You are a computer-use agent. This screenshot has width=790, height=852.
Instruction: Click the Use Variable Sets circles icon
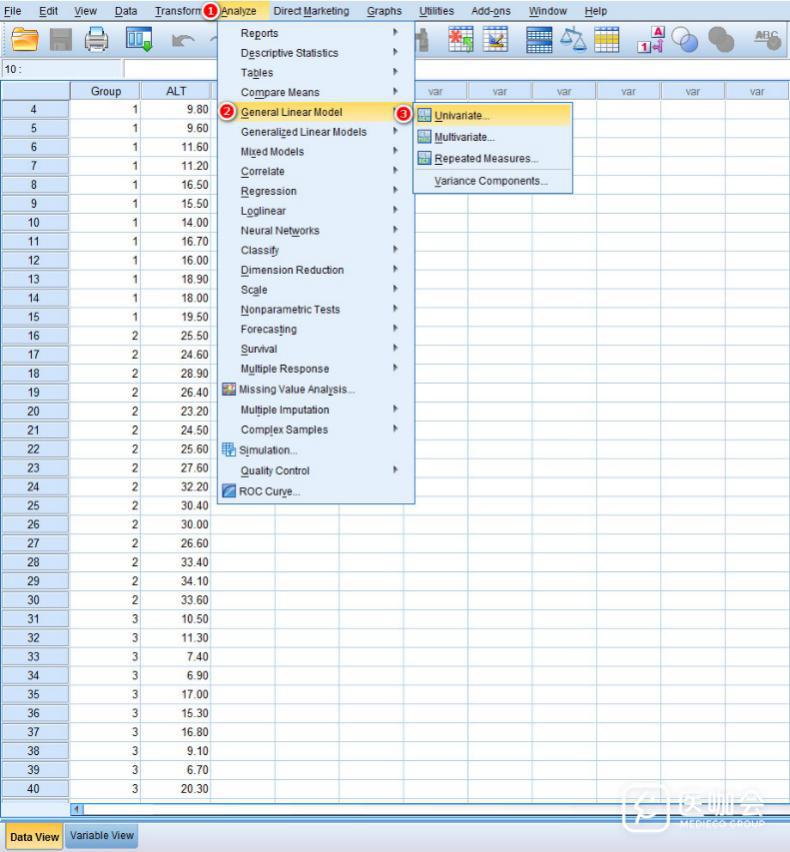(686, 40)
